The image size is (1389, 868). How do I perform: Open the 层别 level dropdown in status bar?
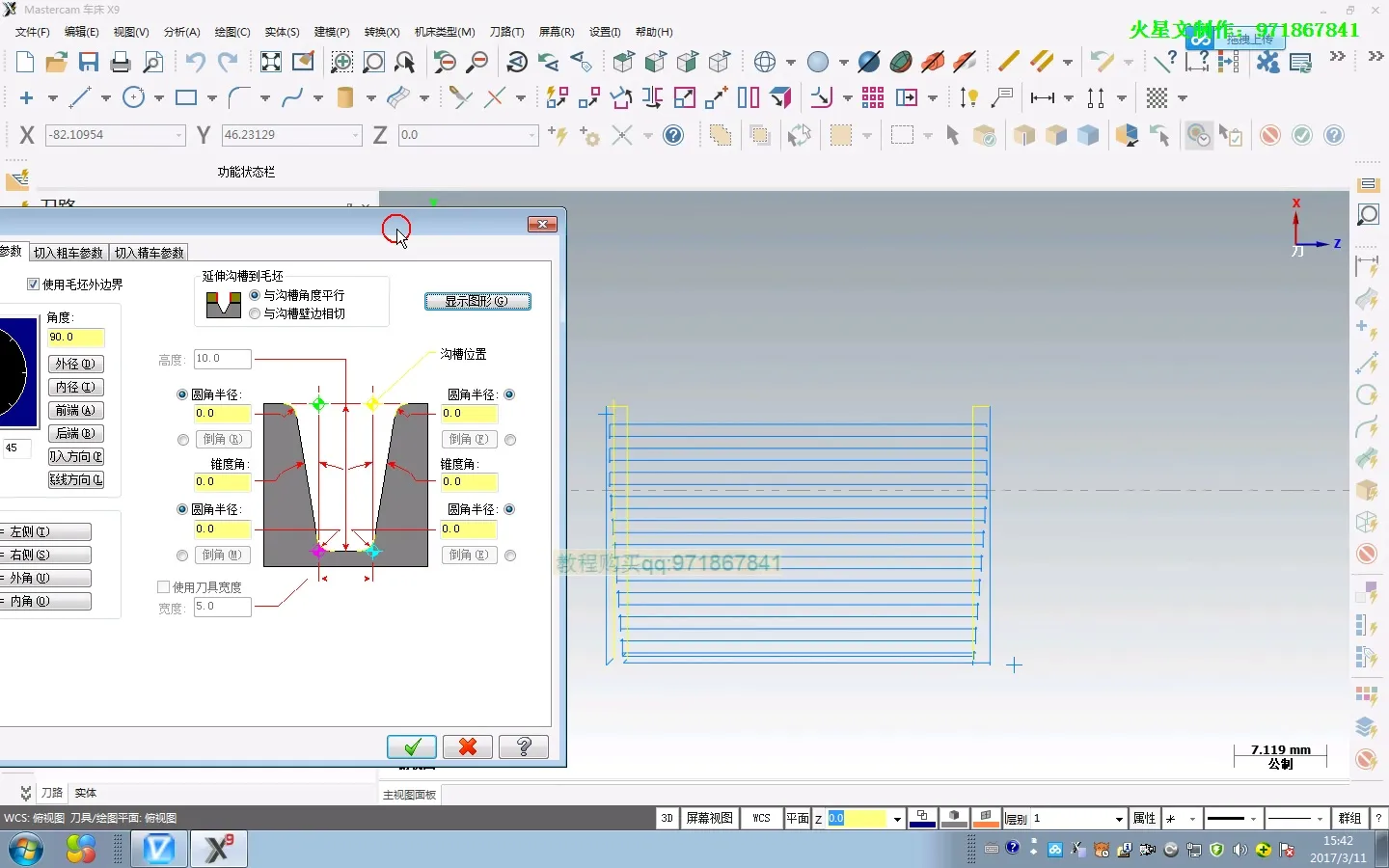pos(1119,819)
